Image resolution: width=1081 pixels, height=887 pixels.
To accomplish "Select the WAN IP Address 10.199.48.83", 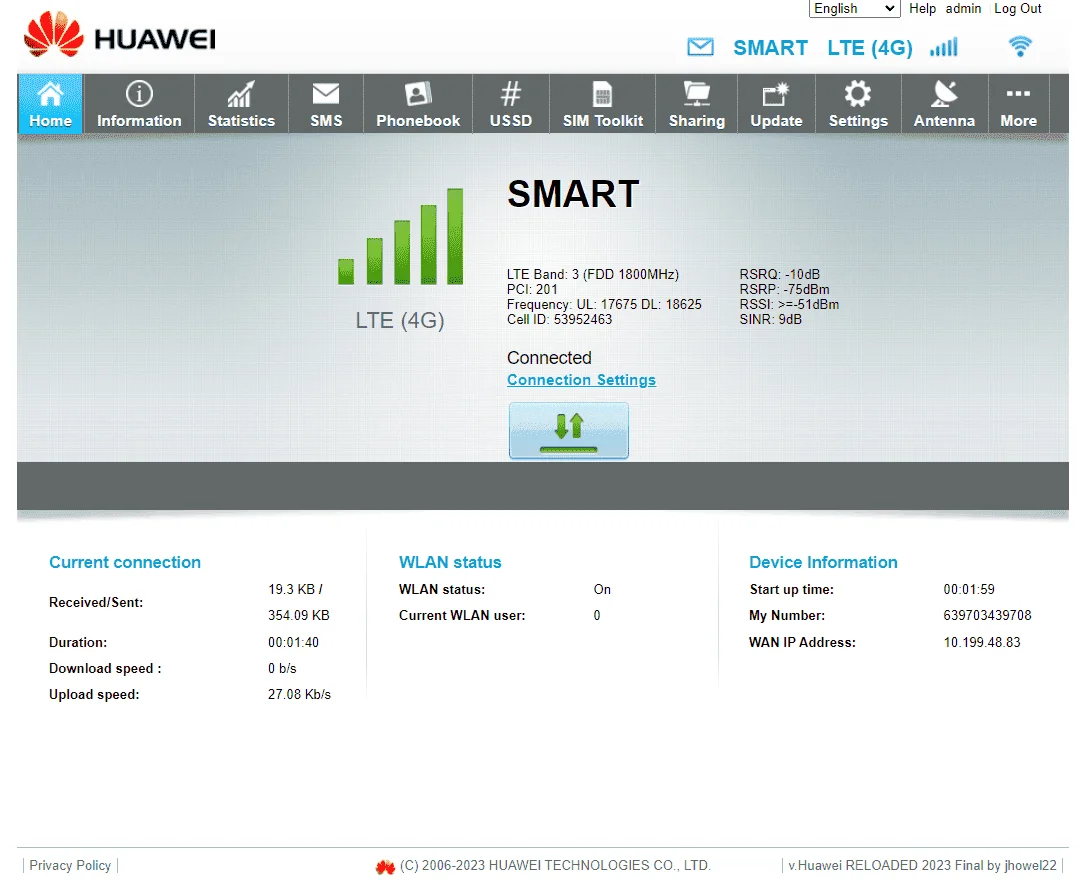I will tap(982, 642).
